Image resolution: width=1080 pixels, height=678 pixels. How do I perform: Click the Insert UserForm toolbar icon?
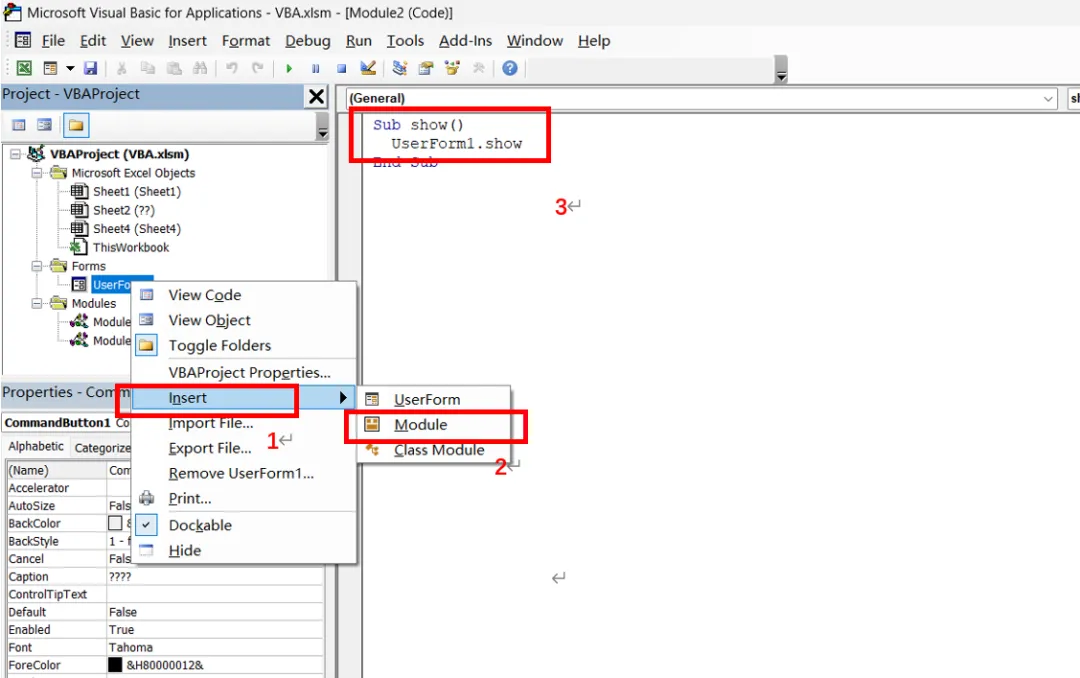50,68
